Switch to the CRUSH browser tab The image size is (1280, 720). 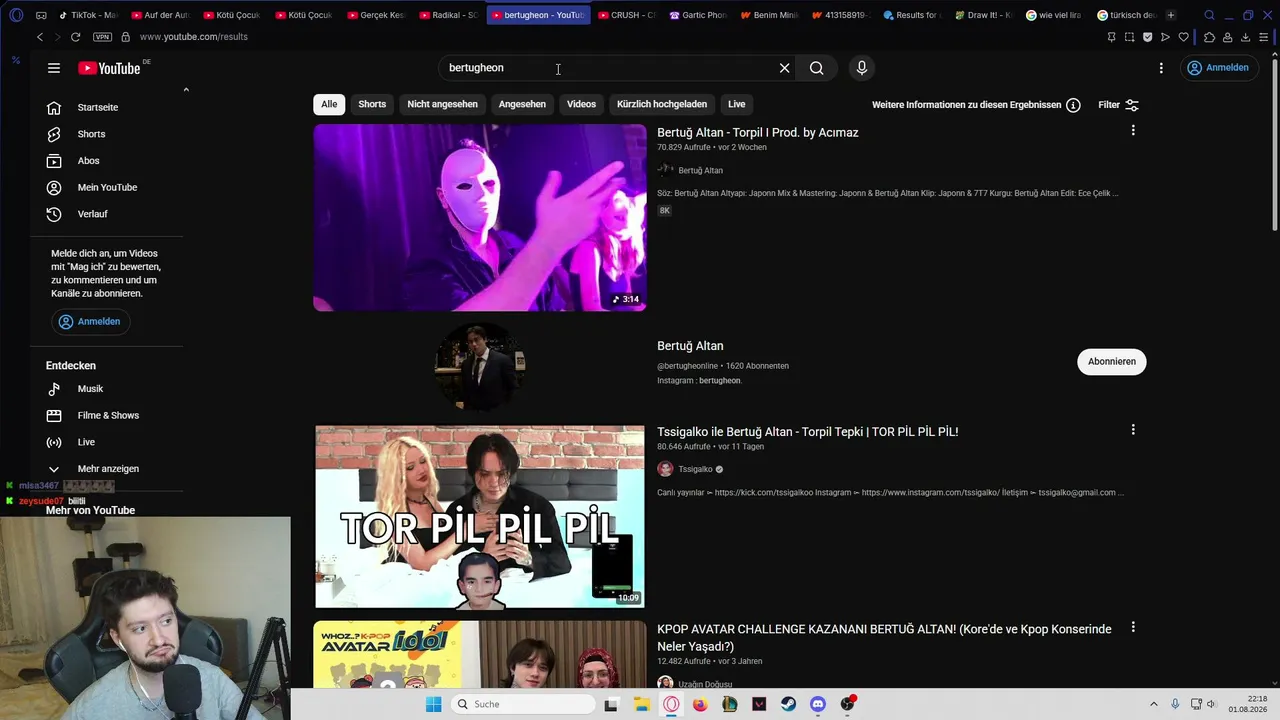coord(626,15)
